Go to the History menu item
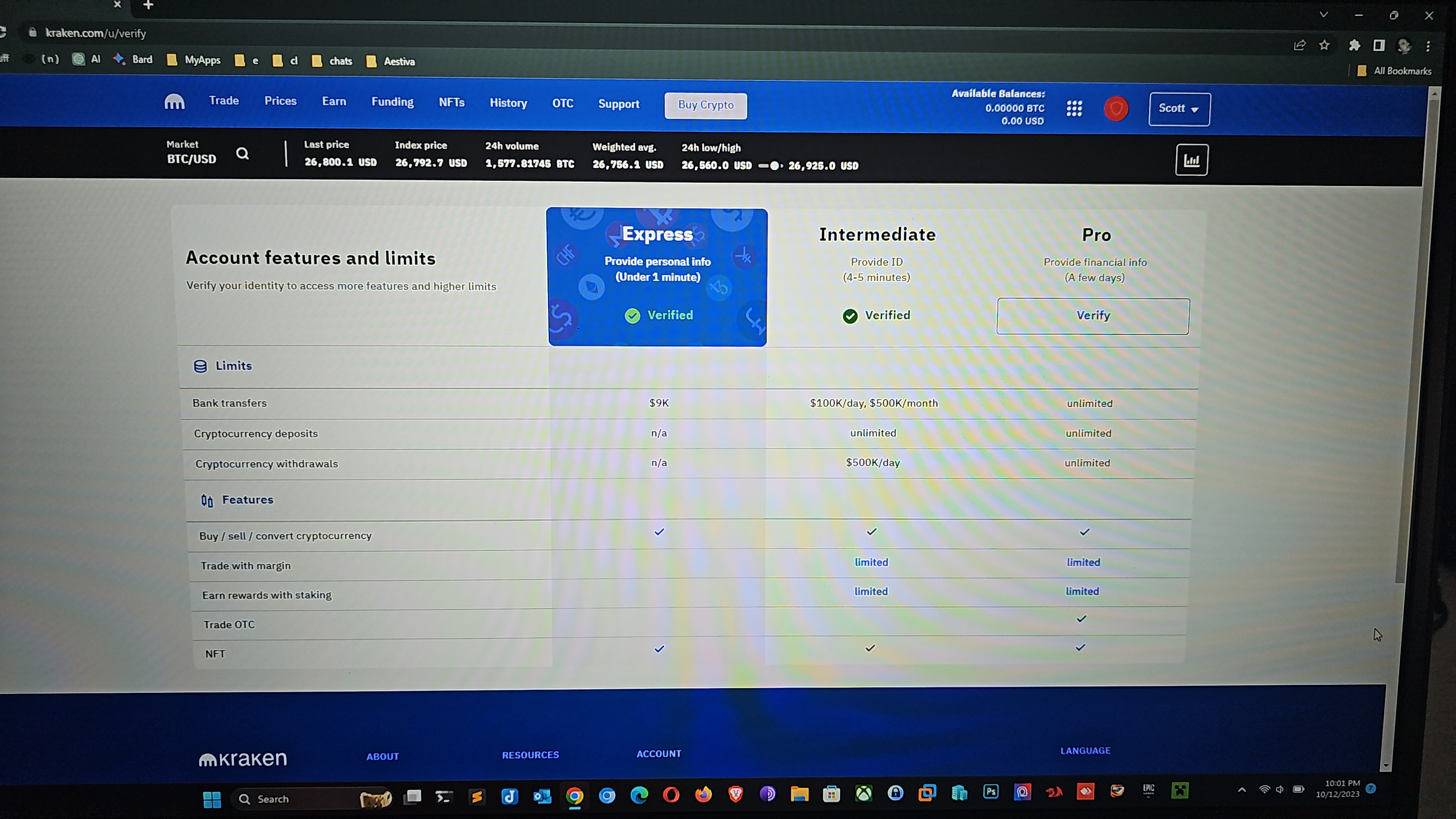 [508, 103]
